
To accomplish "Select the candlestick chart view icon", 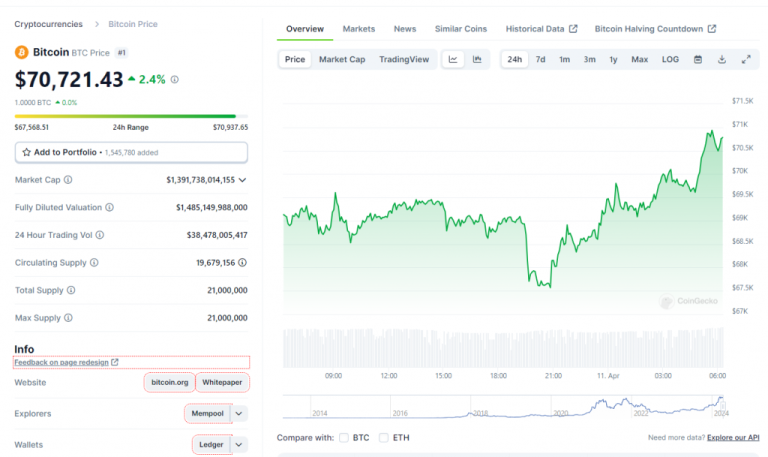I will (477, 59).
